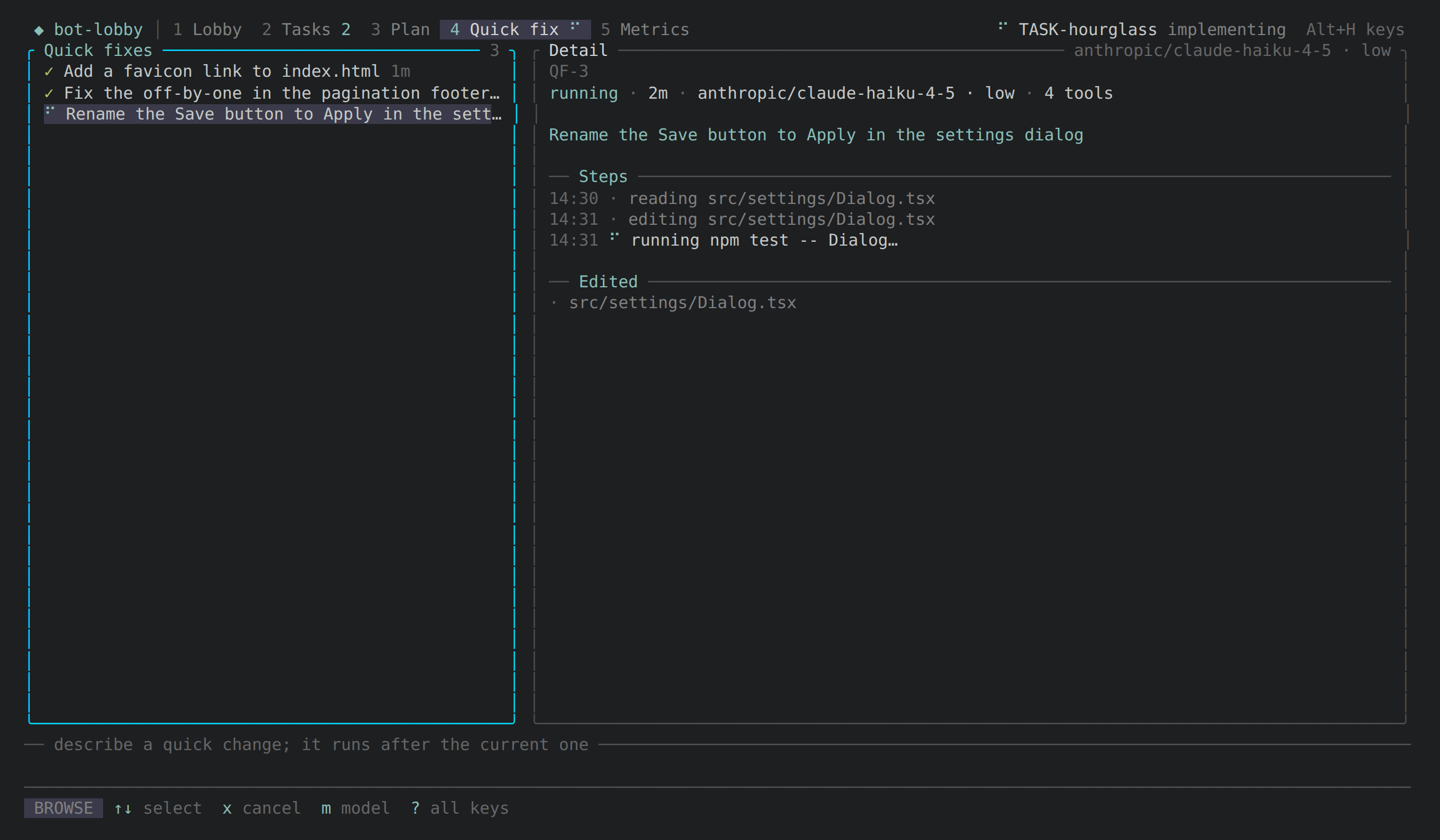This screenshot has width=1440, height=840.
Task: Click the edited file src/settings/Dialog.tsx entry
Action: [682, 302]
